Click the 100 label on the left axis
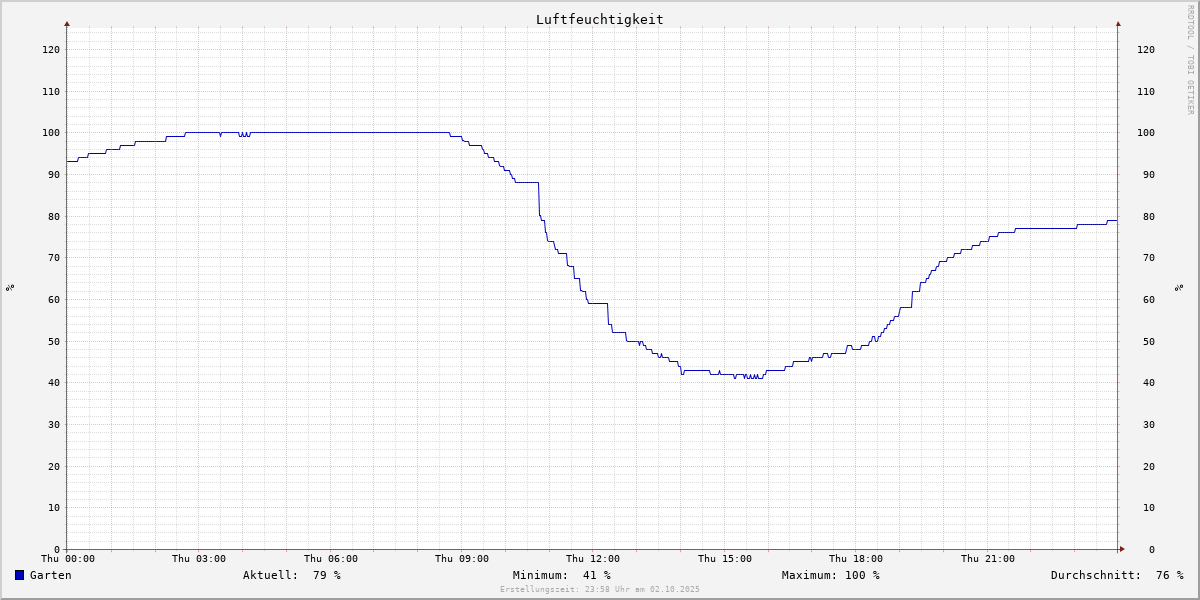 coord(50,133)
